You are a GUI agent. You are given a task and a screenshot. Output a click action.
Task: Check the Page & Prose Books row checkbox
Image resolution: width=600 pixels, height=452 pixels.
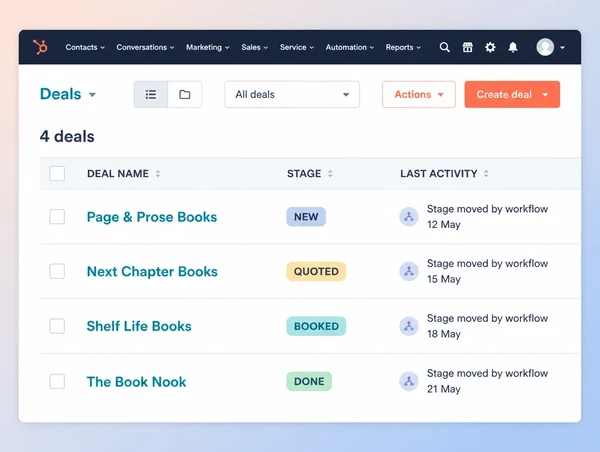57,217
